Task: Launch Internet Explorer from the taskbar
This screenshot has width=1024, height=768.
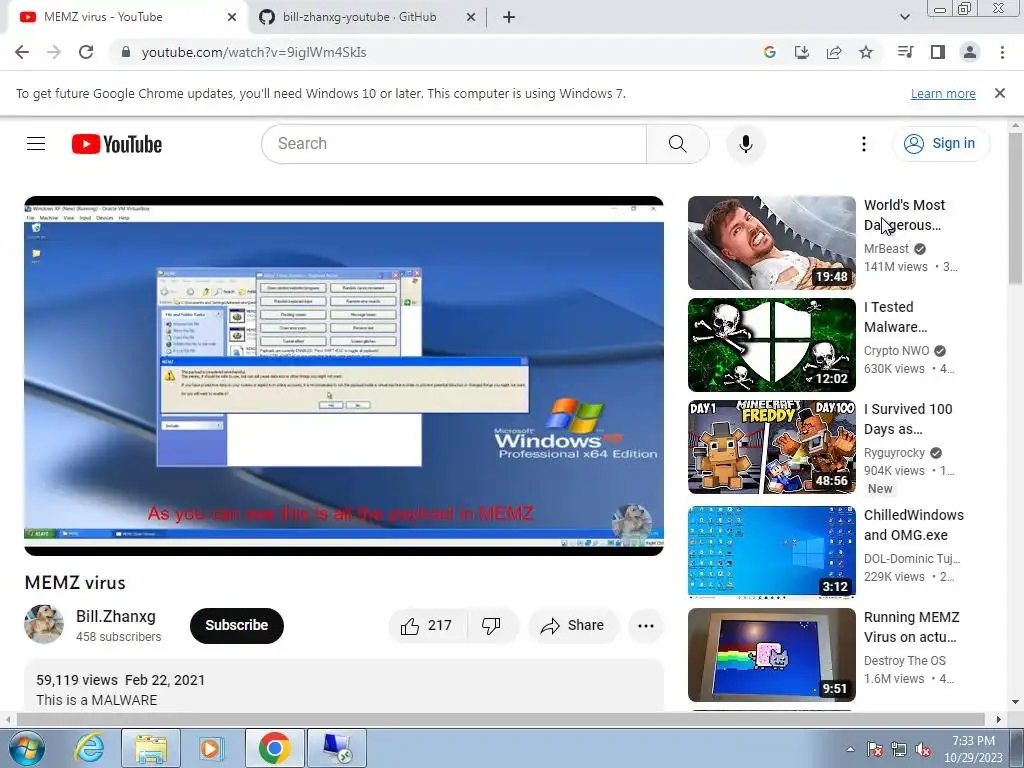Action: 89,748
